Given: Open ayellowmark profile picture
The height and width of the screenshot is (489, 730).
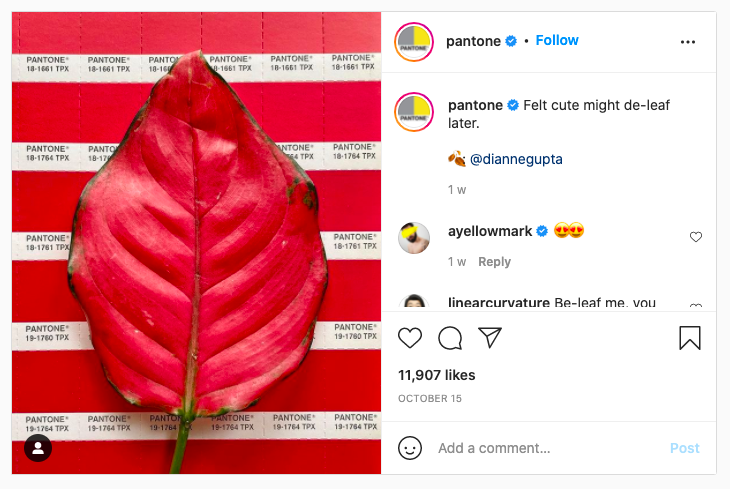Looking at the screenshot, I should [x=414, y=237].
